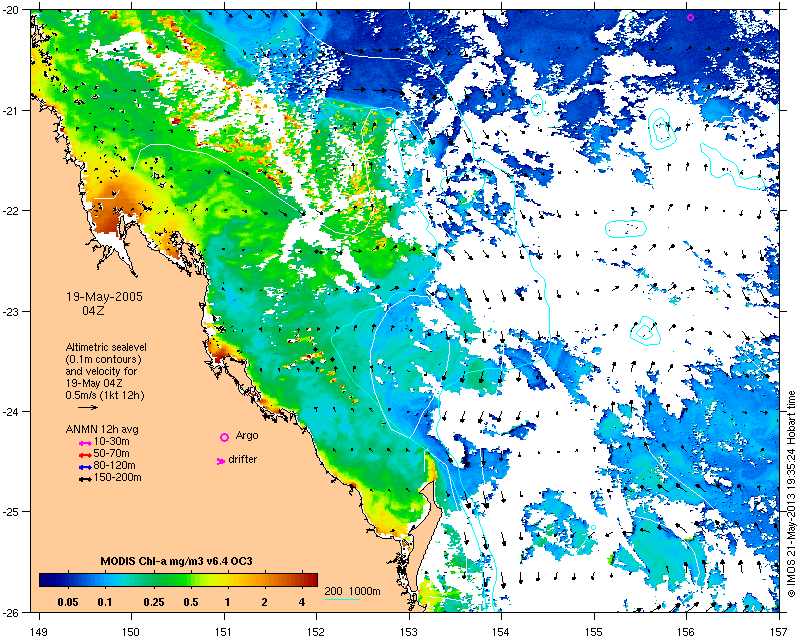Click the latitude axis label '-22'
The image size is (800, 640).
(11, 210)
